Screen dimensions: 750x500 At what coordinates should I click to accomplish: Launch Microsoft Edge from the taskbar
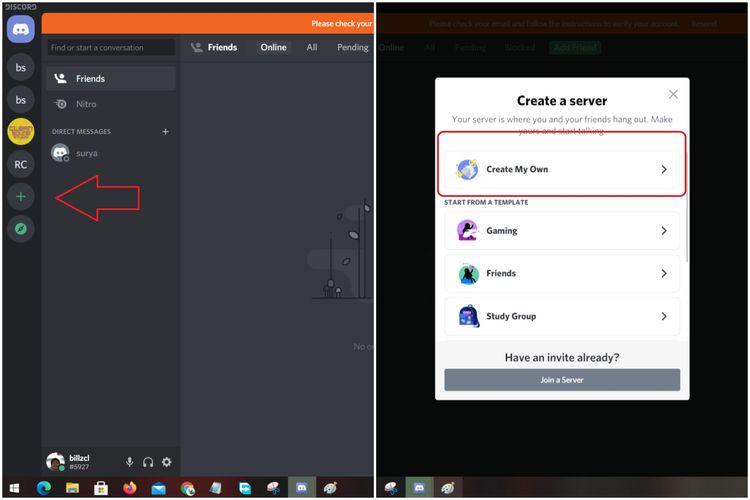point(44,488)
